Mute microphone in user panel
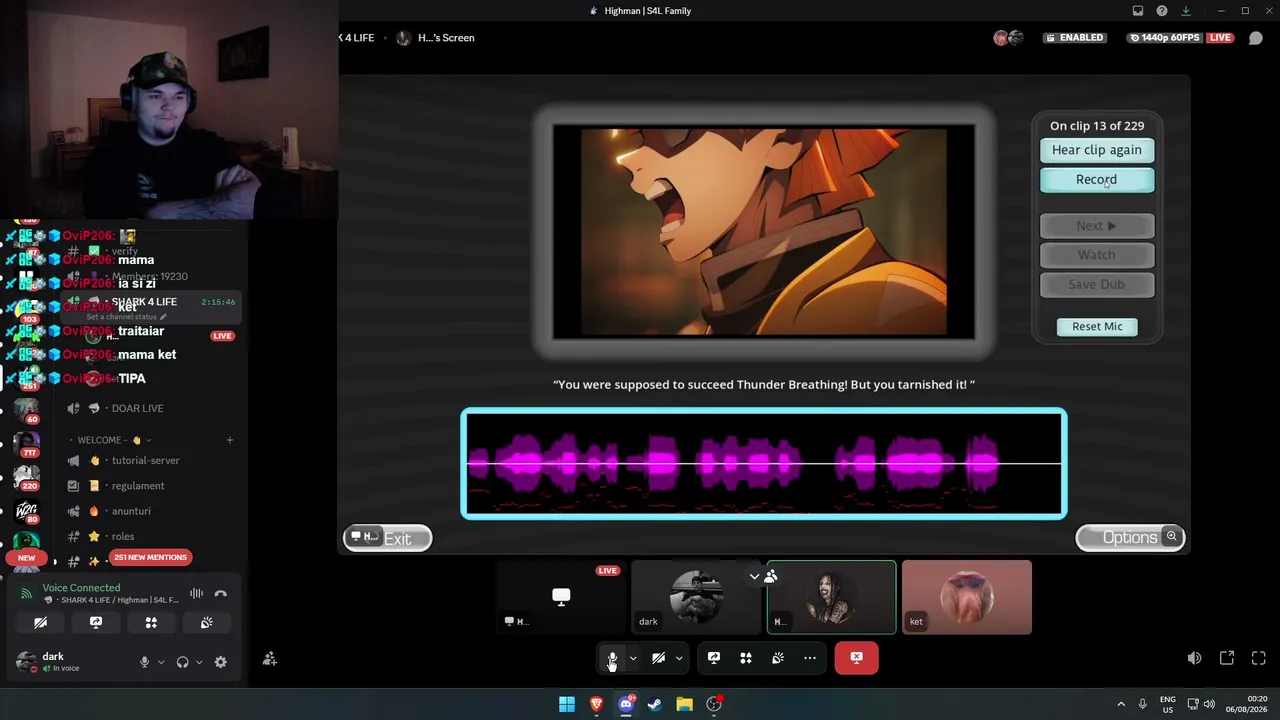 pyautogui.click(x=144, y=662)
